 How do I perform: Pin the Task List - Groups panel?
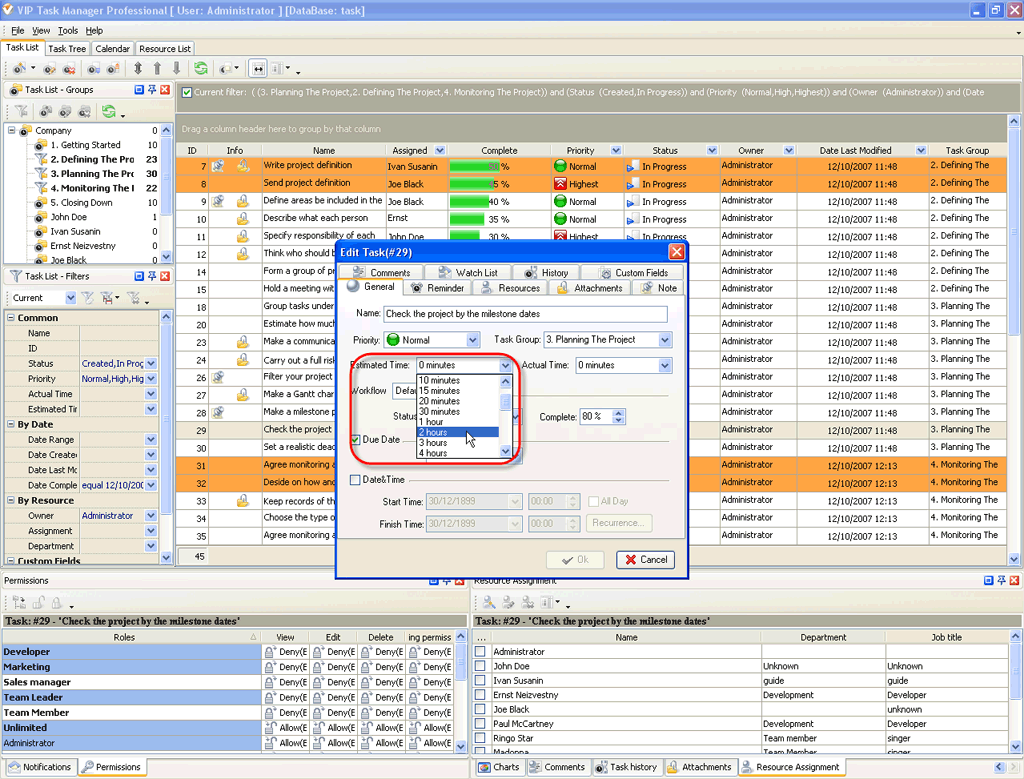tap(152, 89)
